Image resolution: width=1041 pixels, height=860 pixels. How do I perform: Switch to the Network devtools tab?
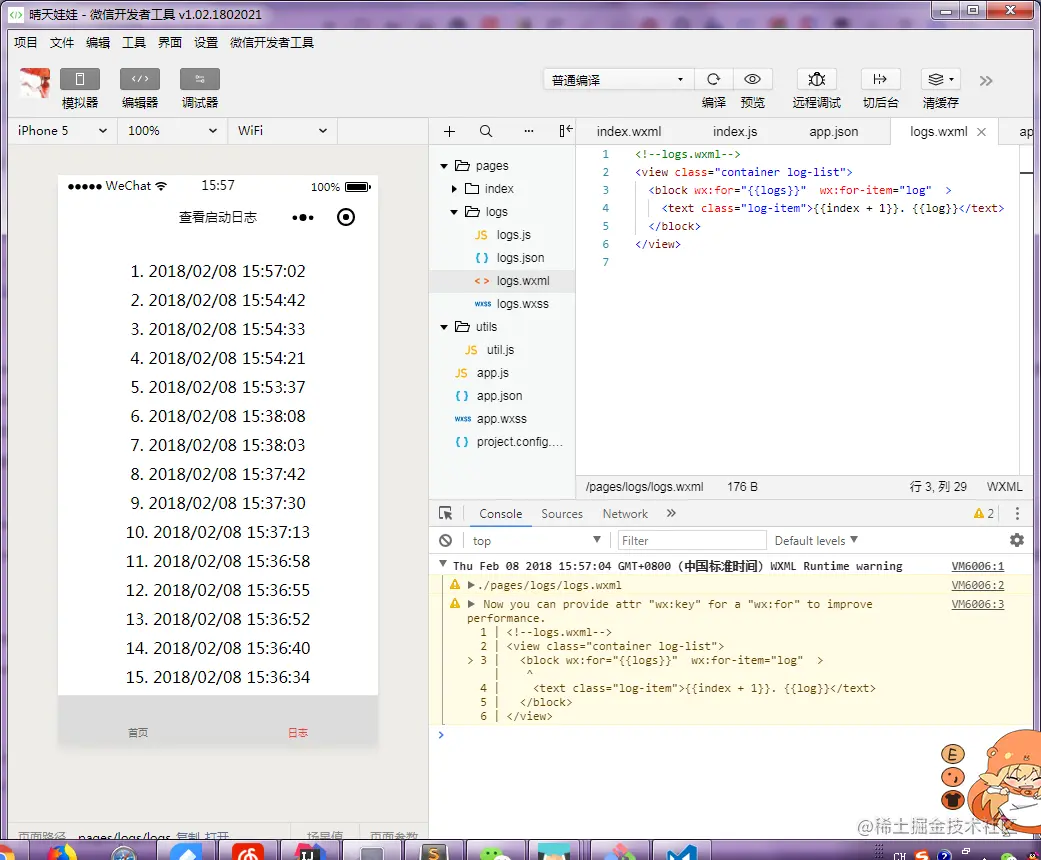(x=625, y=514)
